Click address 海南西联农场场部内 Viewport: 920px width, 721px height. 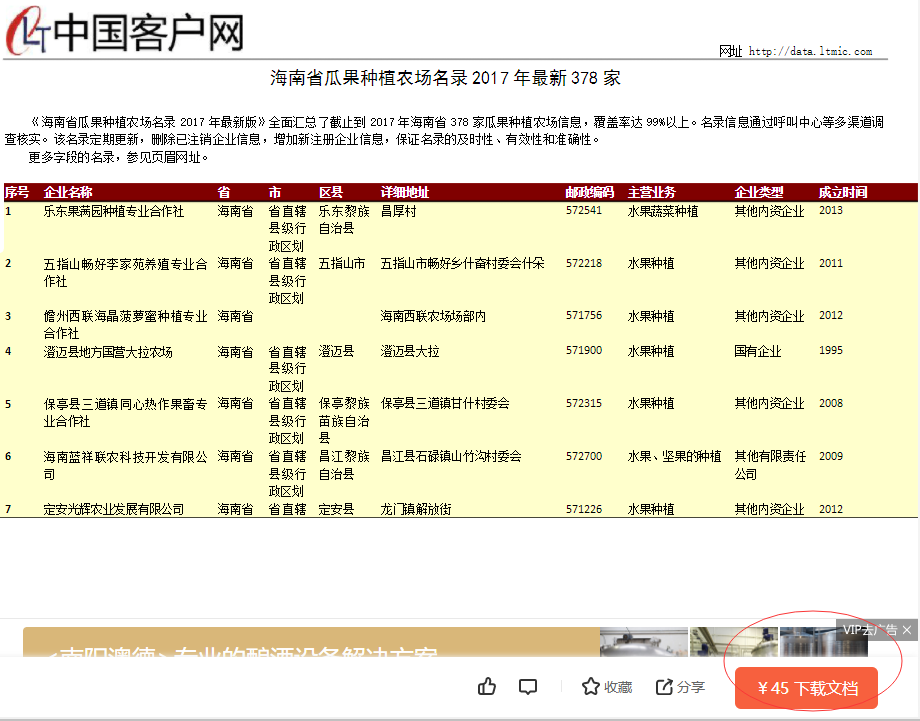(433, 316)
